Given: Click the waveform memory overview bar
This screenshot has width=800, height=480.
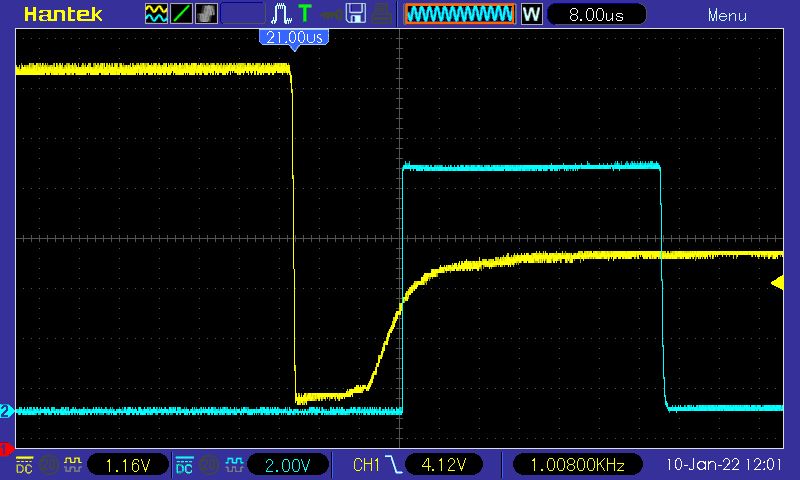Looking at the screenshot, I should pos(460,14).
